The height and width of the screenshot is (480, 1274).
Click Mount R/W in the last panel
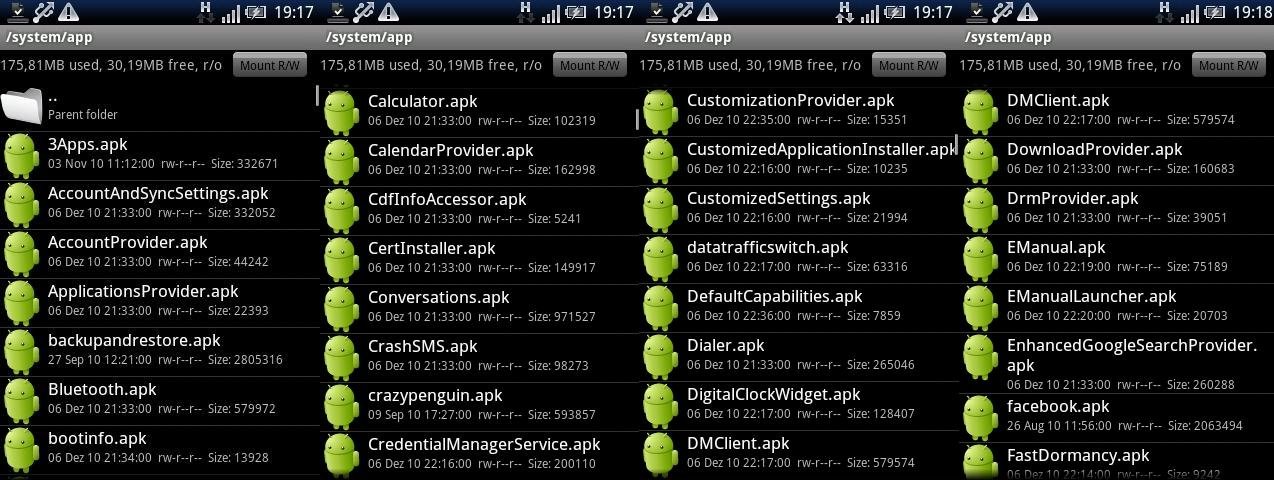pos(1229,65)
